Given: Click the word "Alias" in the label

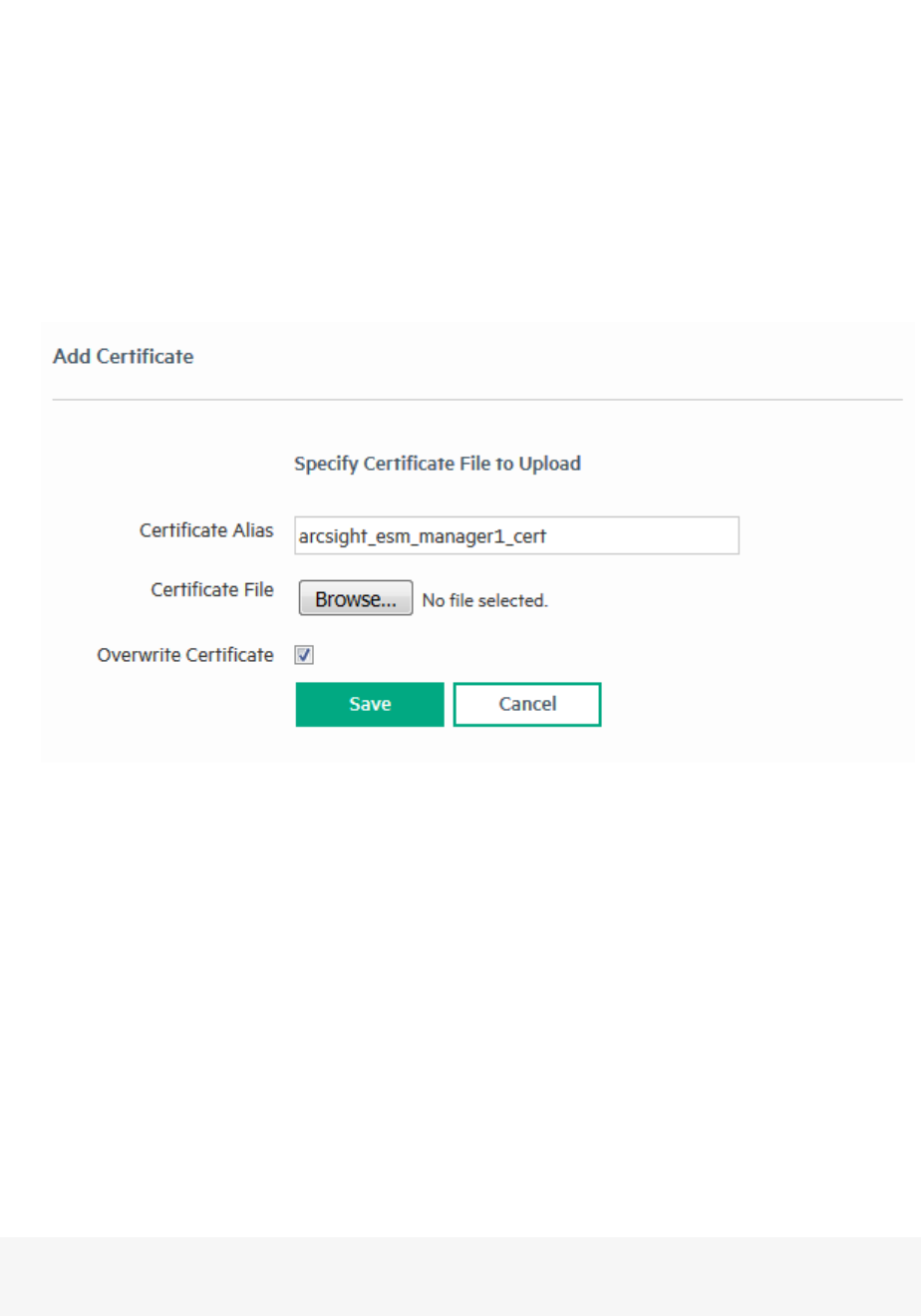Looking at the screenshot, I should tap(252, 530).
